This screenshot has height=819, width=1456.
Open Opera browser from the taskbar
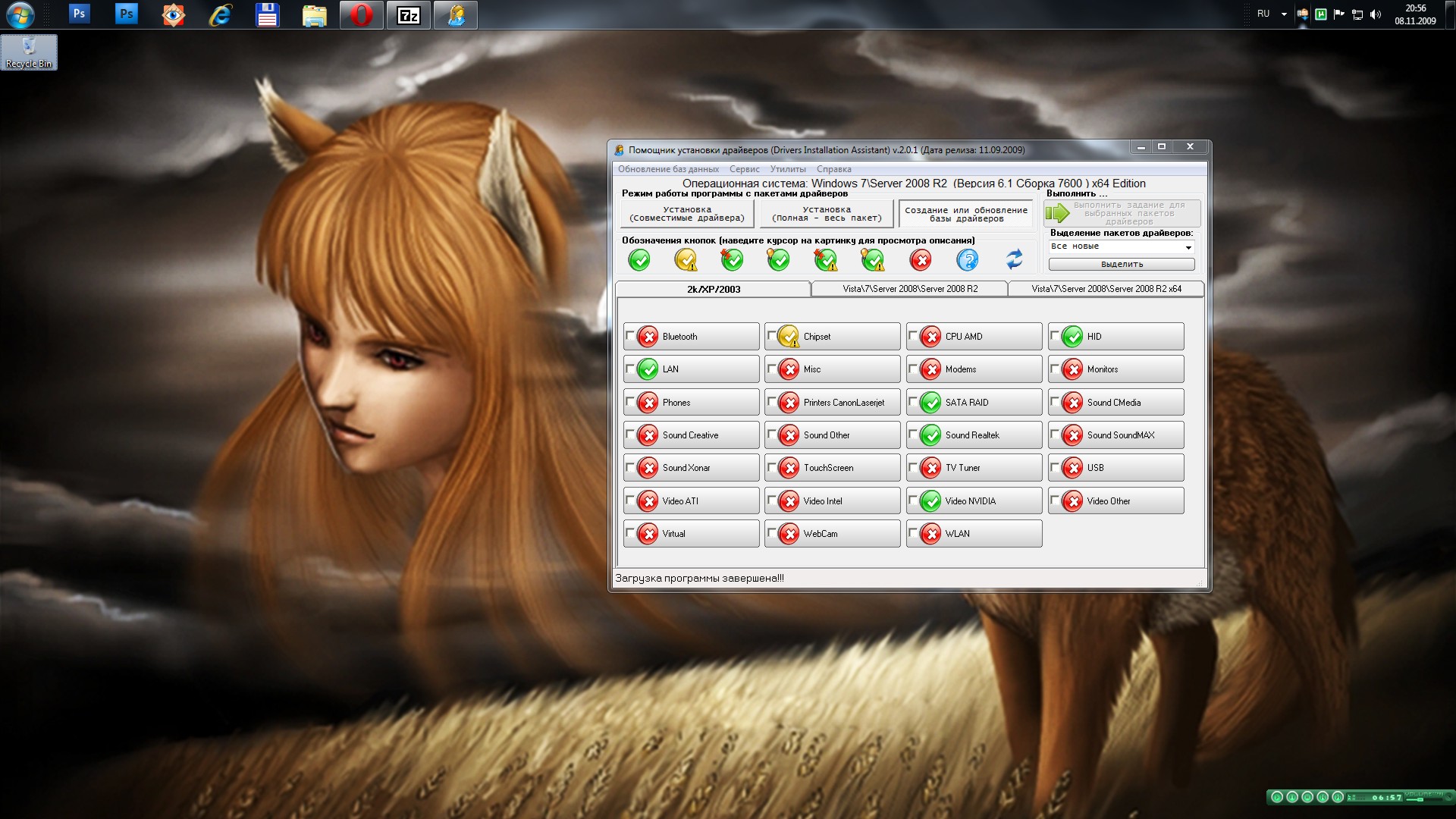point(362,14)
